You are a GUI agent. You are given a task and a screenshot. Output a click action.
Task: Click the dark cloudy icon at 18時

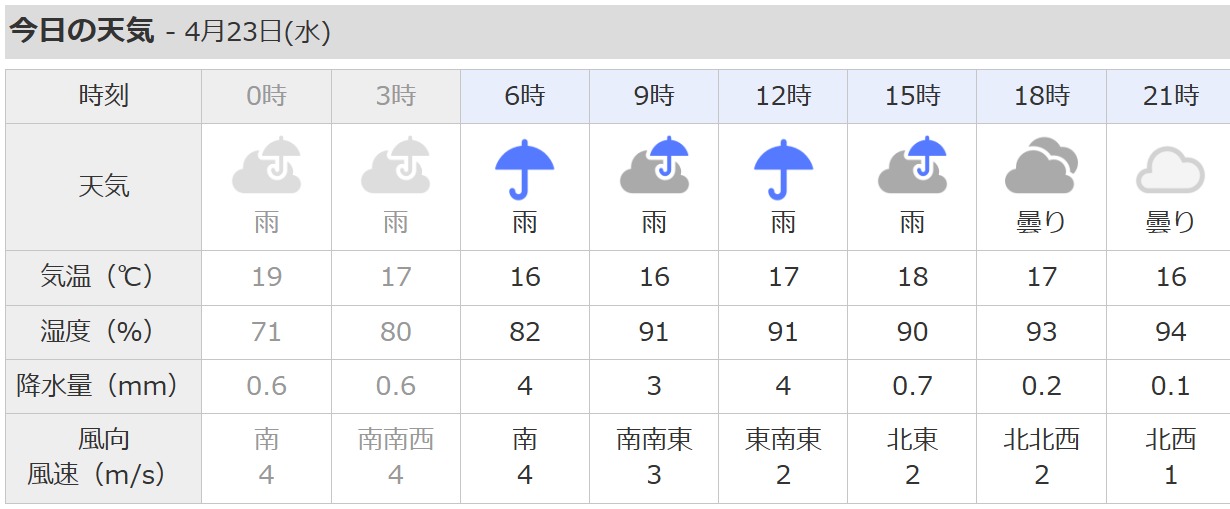(1041, 166)
